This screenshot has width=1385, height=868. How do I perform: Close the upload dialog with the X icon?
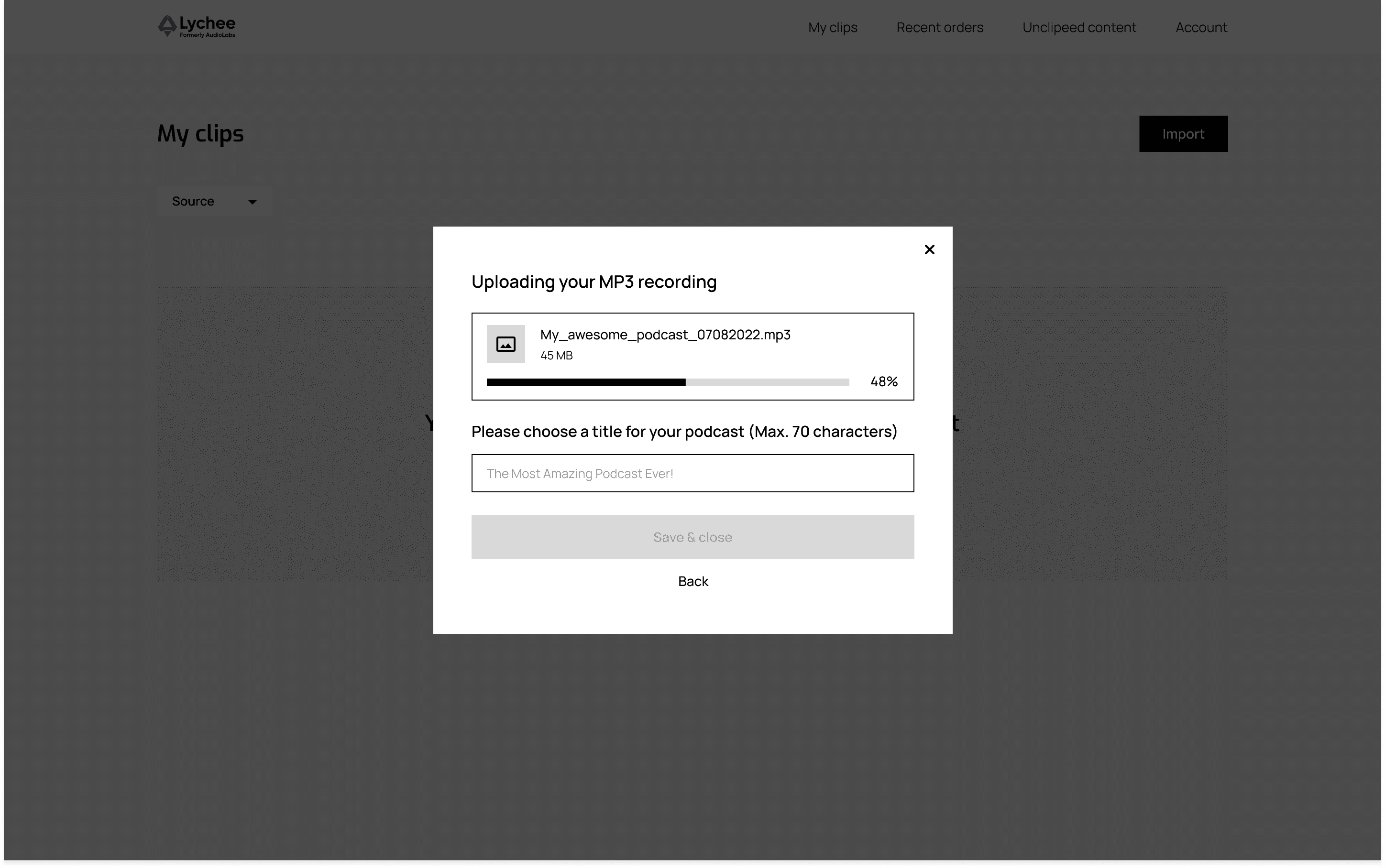tap(929, 250)
